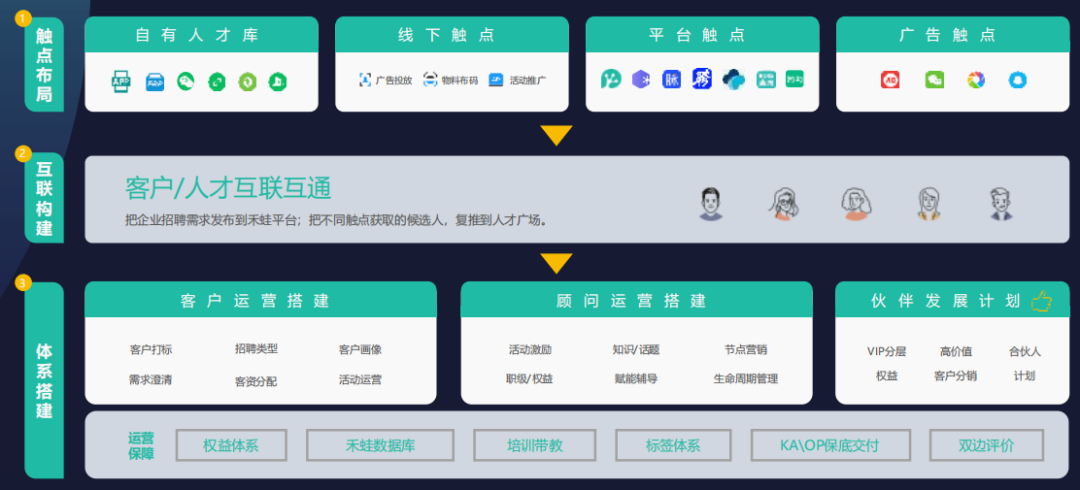Viewport: 1080px width, 490px height.
Task: Click the 生命周期管理 text
Action: 746,378
